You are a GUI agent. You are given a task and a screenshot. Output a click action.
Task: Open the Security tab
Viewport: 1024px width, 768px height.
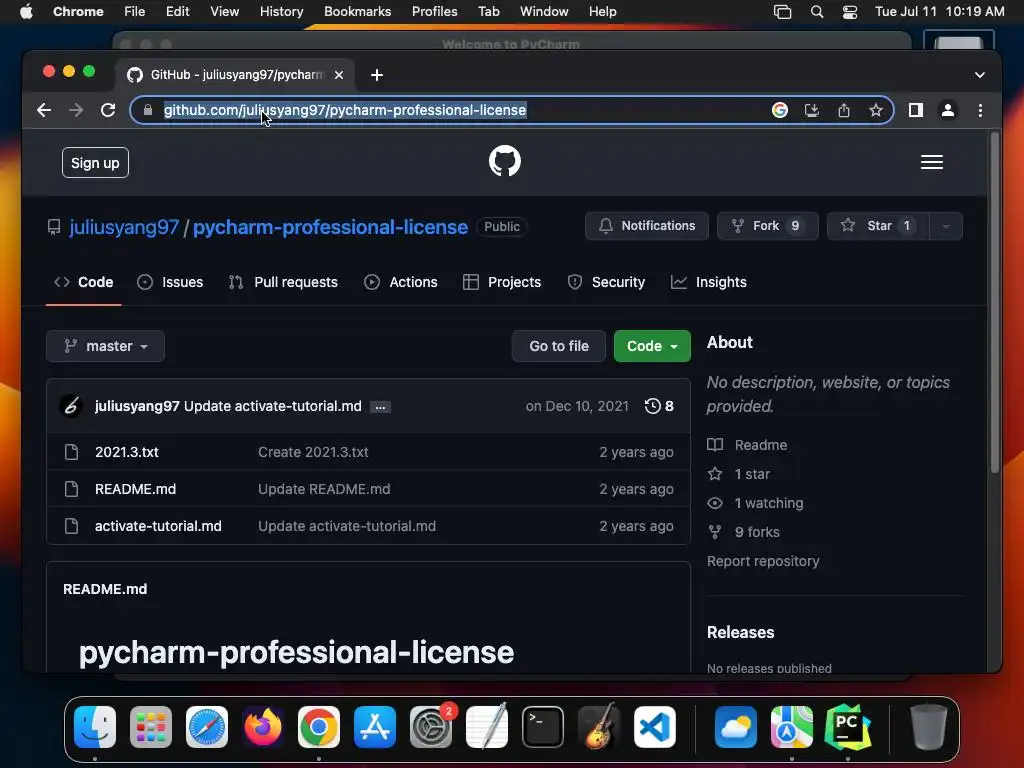tap(606, 282)
